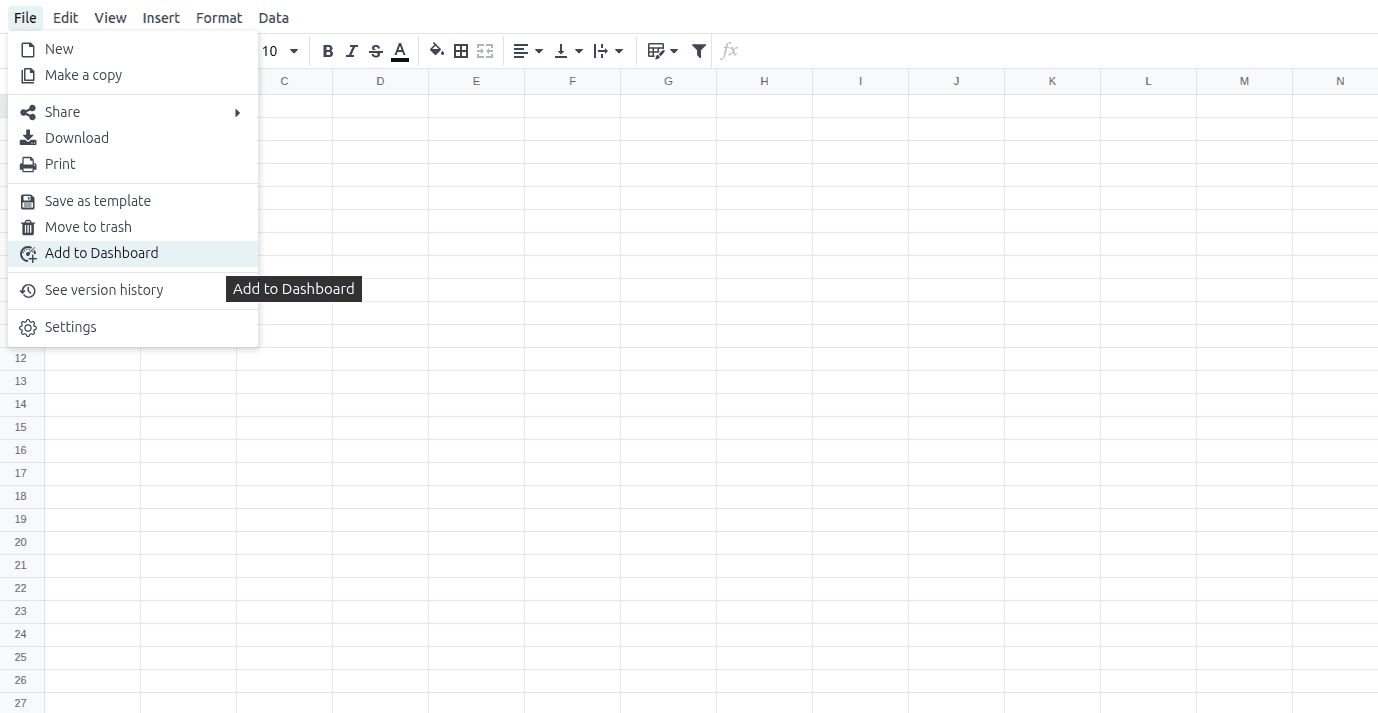The width and height of the screenshot is (1378, 713).
Task: Open text wrapping dropdown
Action: pos(608,51)
